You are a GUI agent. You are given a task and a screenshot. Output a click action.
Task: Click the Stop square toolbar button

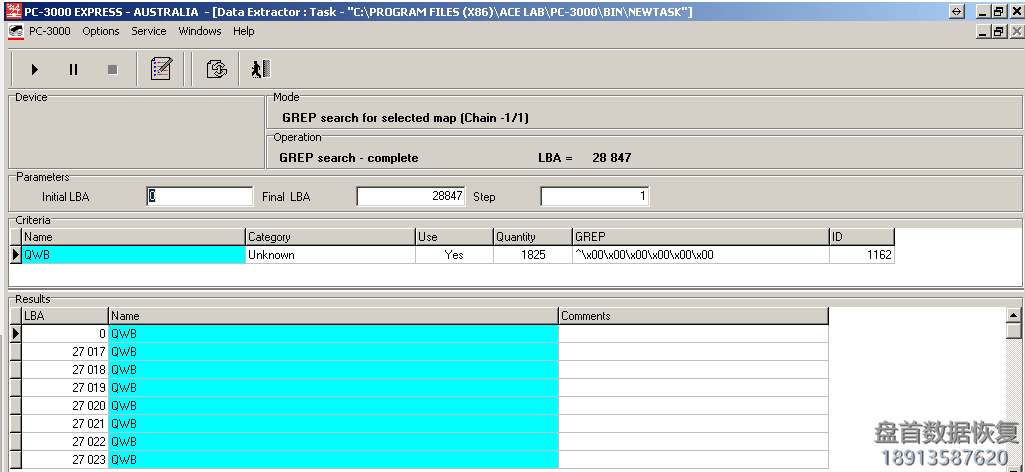coord(112,70)
